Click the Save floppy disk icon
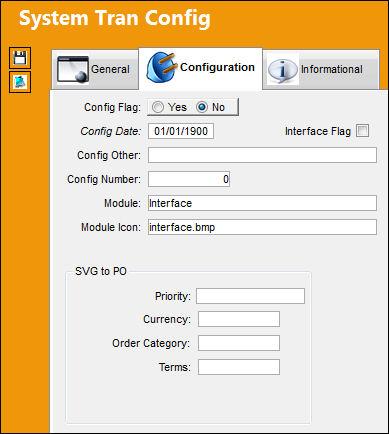The height and width of the screenshot is (434, 389). 20,58
